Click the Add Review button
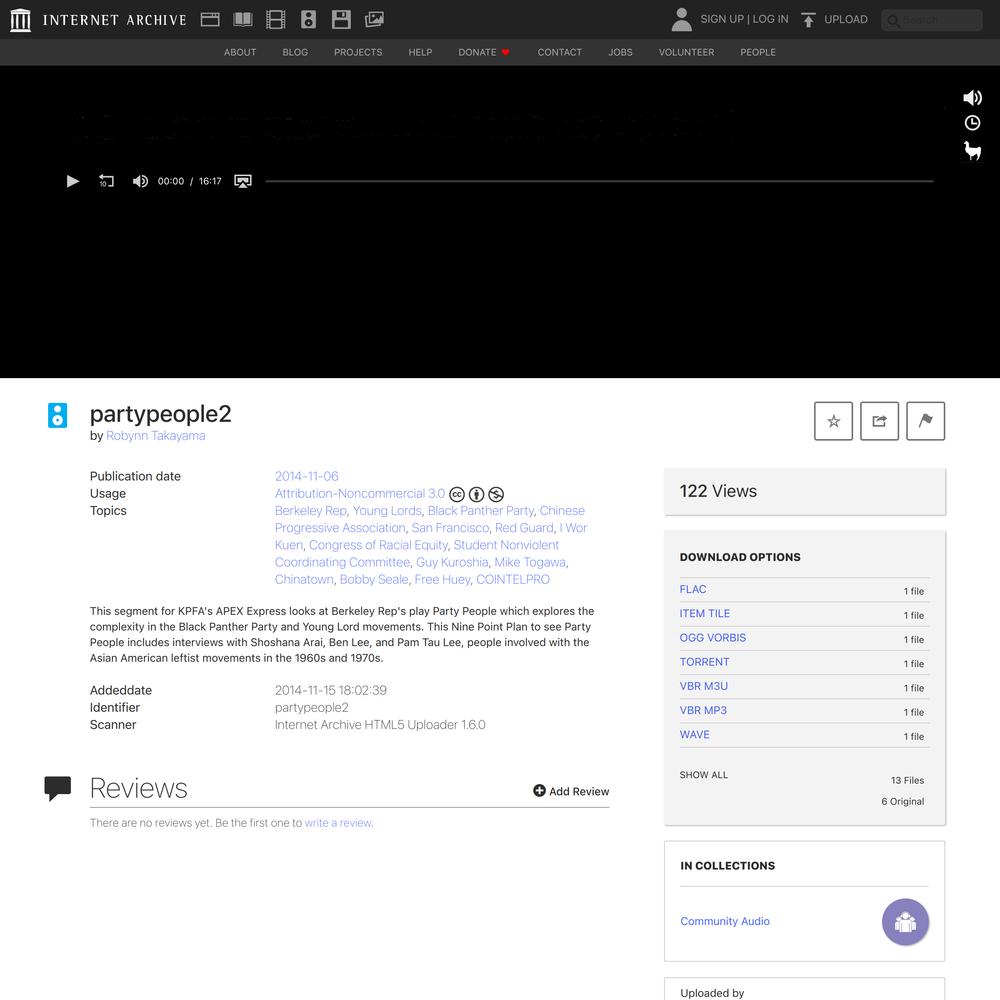The height and width of the screenshot is (1000, 1000). point(571,791)
